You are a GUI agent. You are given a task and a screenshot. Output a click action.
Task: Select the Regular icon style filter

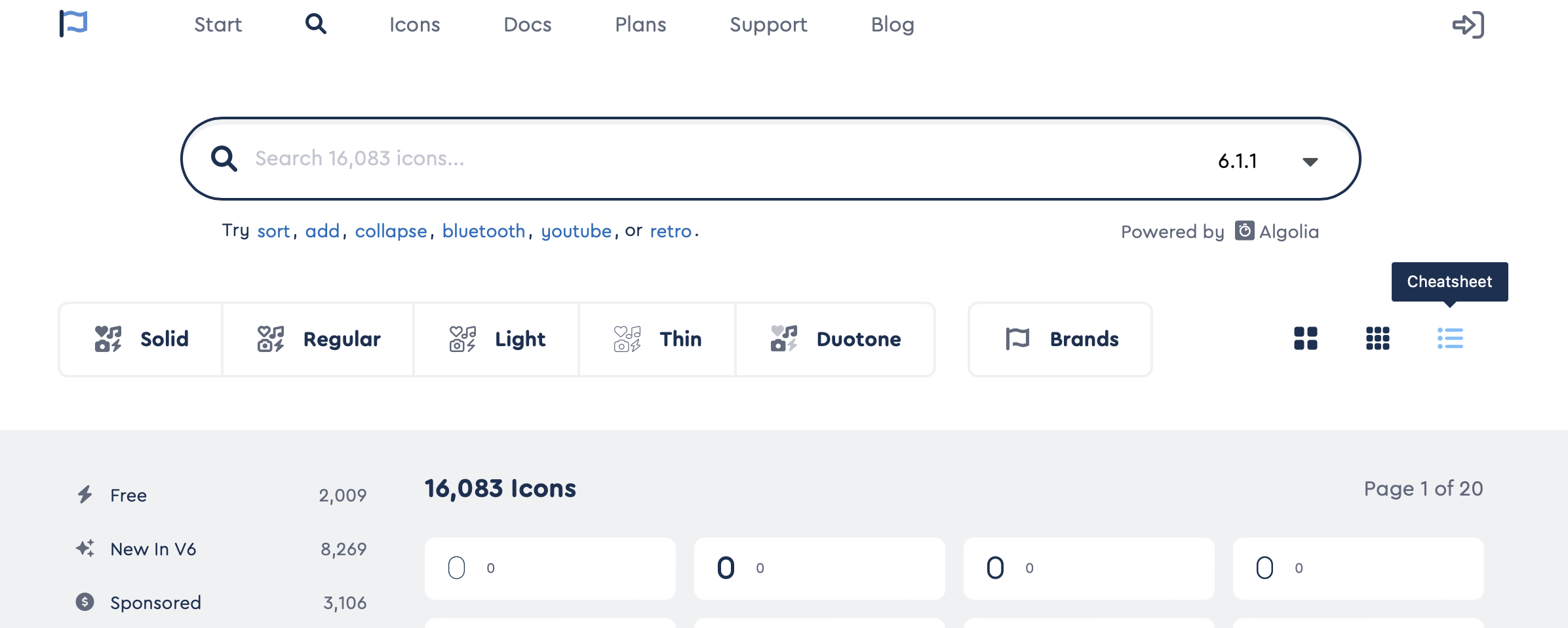click(x=318, y=339)
